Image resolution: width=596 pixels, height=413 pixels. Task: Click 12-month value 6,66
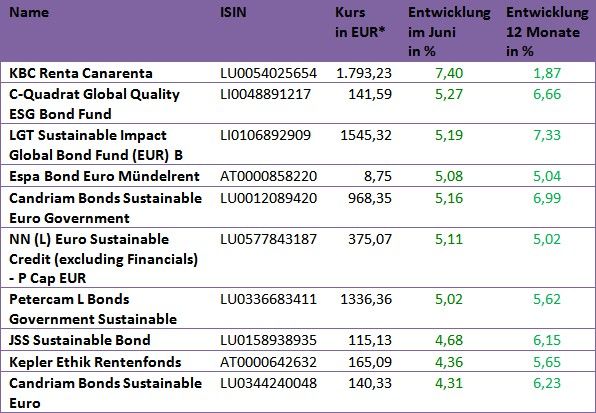pos(547,94)
